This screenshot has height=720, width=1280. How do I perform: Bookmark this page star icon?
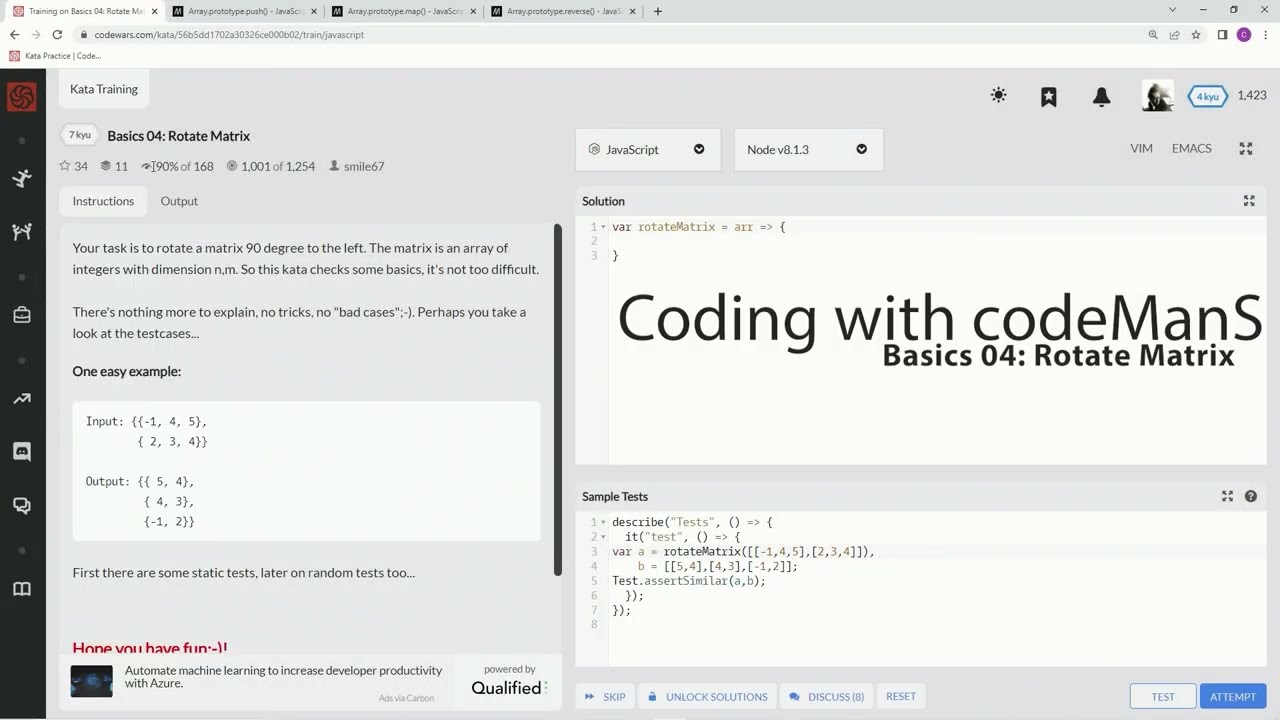[1196, 34]
